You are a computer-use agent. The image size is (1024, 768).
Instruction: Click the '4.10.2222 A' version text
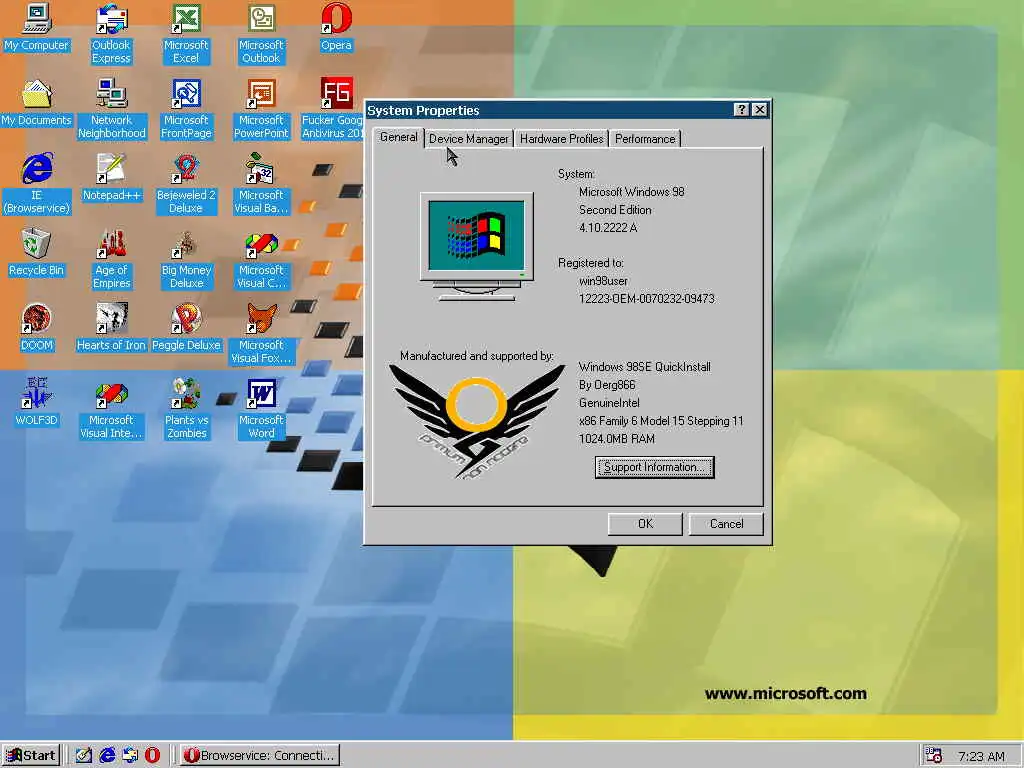608,227
